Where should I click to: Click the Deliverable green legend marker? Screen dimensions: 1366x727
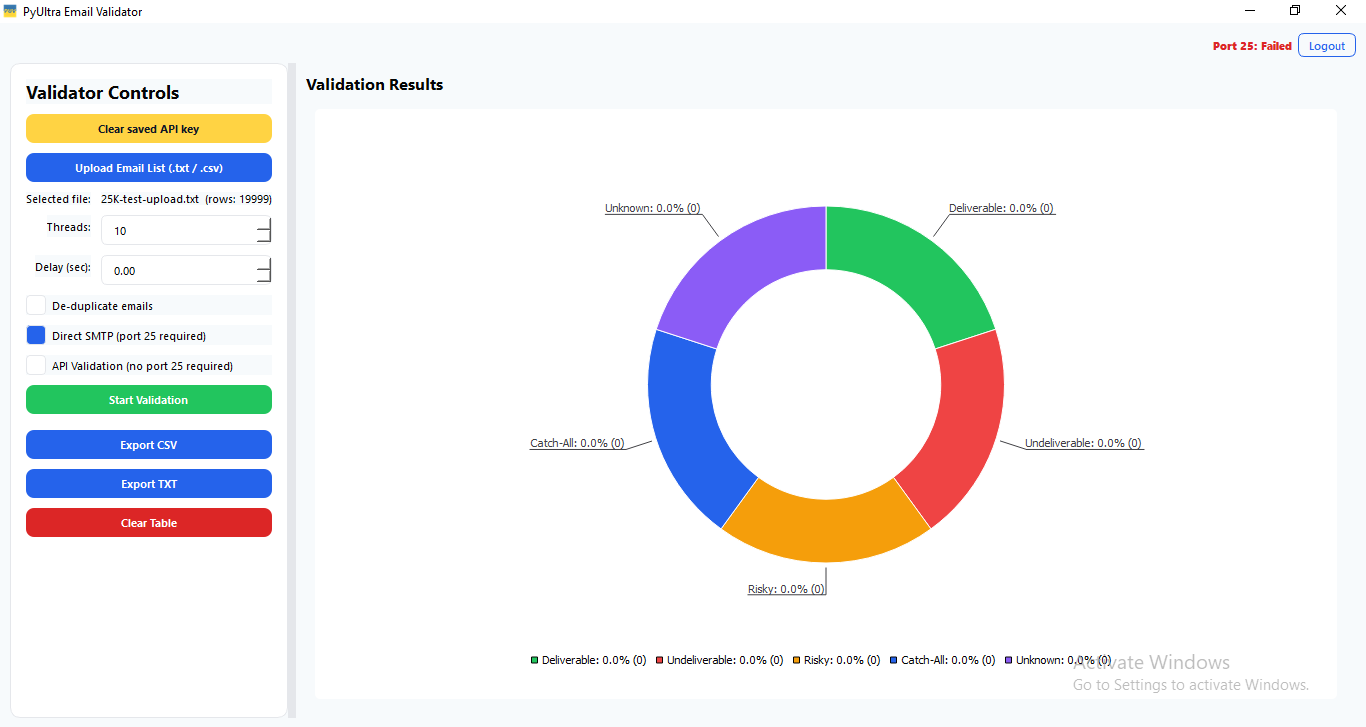coord(533,660)
